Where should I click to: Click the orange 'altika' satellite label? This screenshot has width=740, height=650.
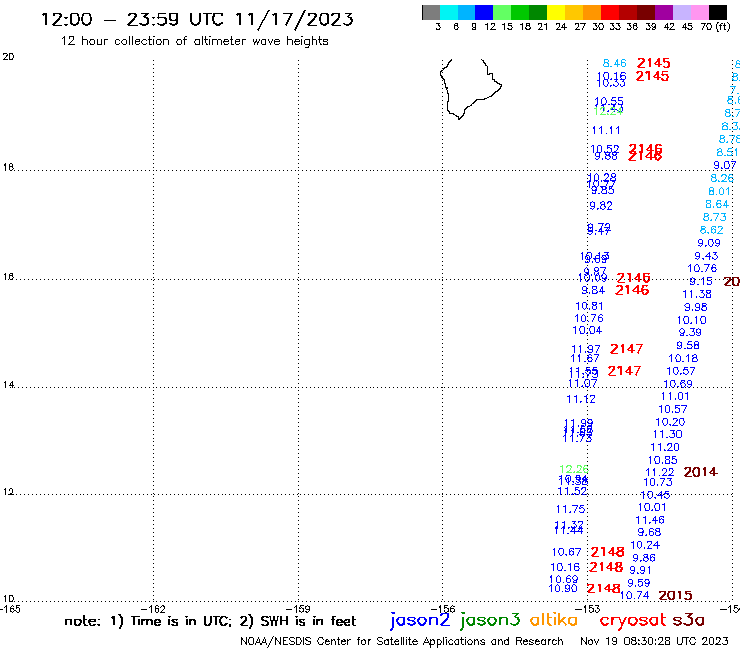[x=553, y=620]
